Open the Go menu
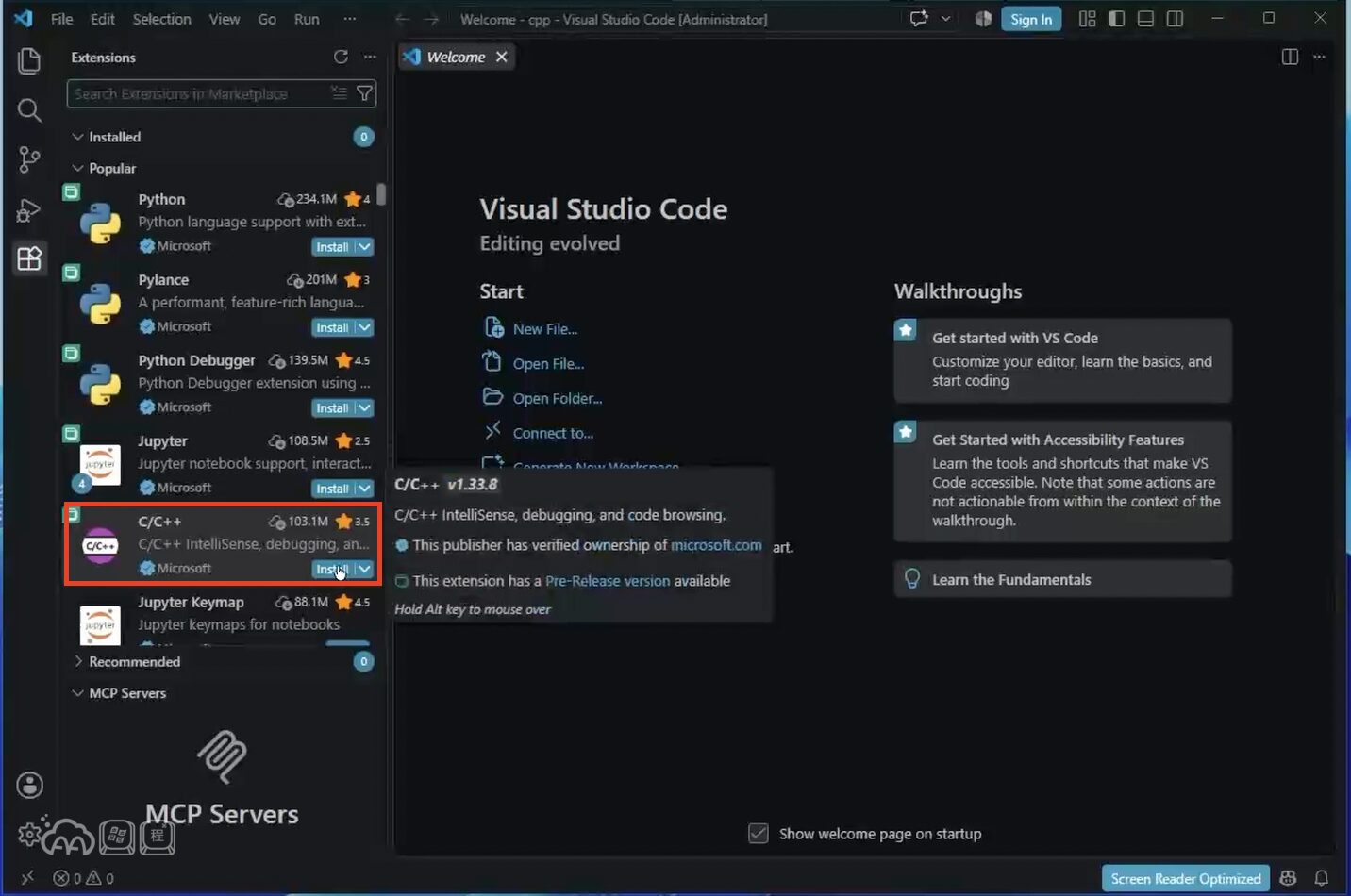Image resolution: width=1351 pixels, height=896 pixels. coord(267,19)
